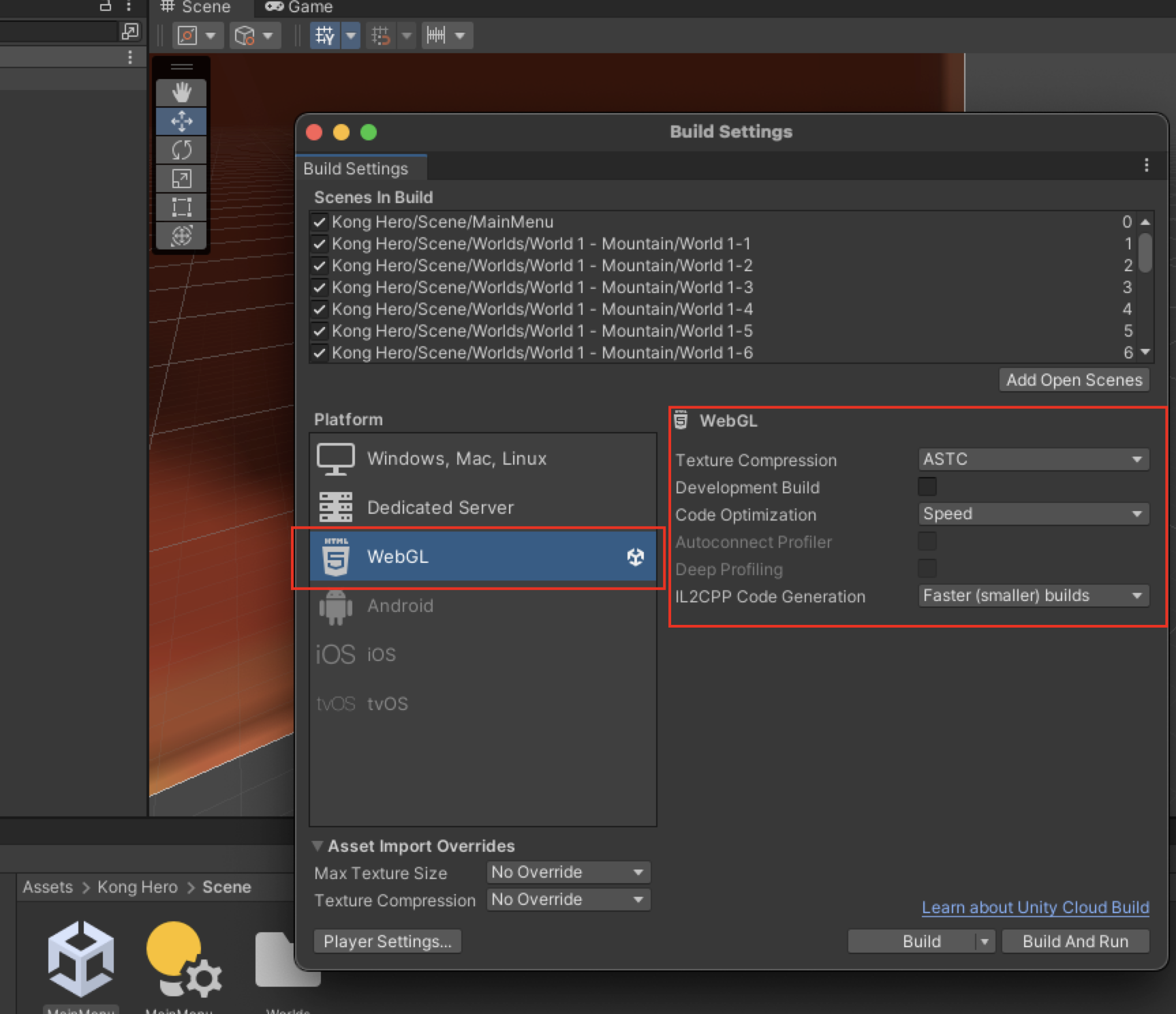This screenshot has height=1014, width=1176.
Task: Select the Rotate tool
Action: 181,150
